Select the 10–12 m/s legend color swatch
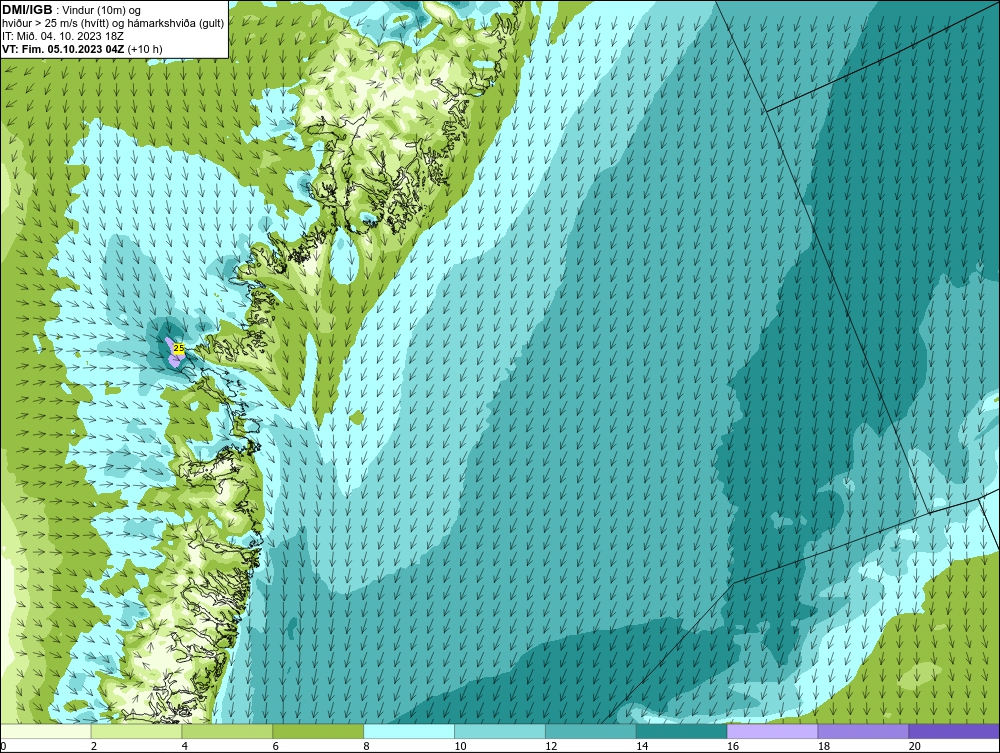This screenshot has width=1000, height=753. (500, 731)
